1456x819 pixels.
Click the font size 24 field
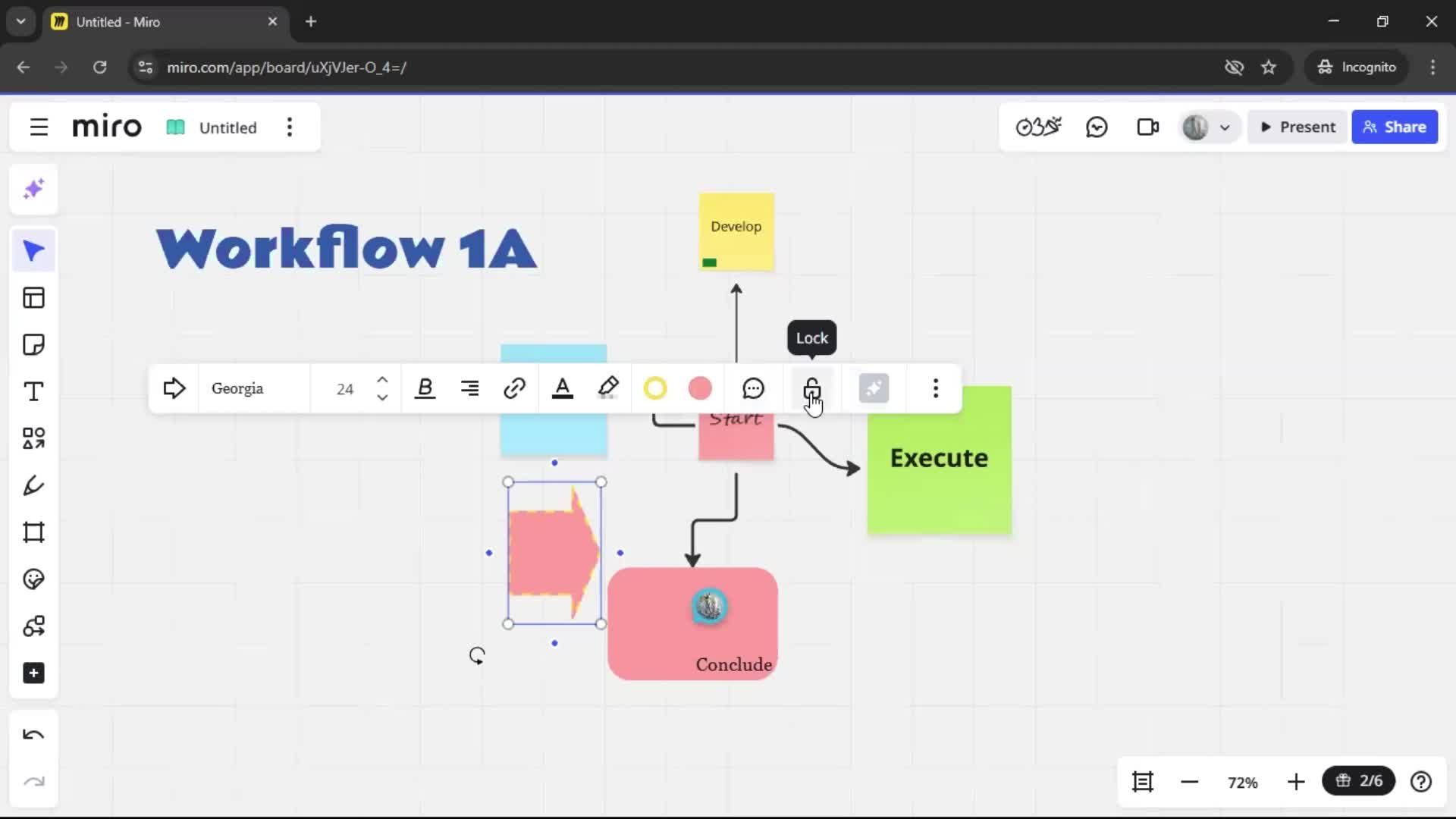(345, 389)
